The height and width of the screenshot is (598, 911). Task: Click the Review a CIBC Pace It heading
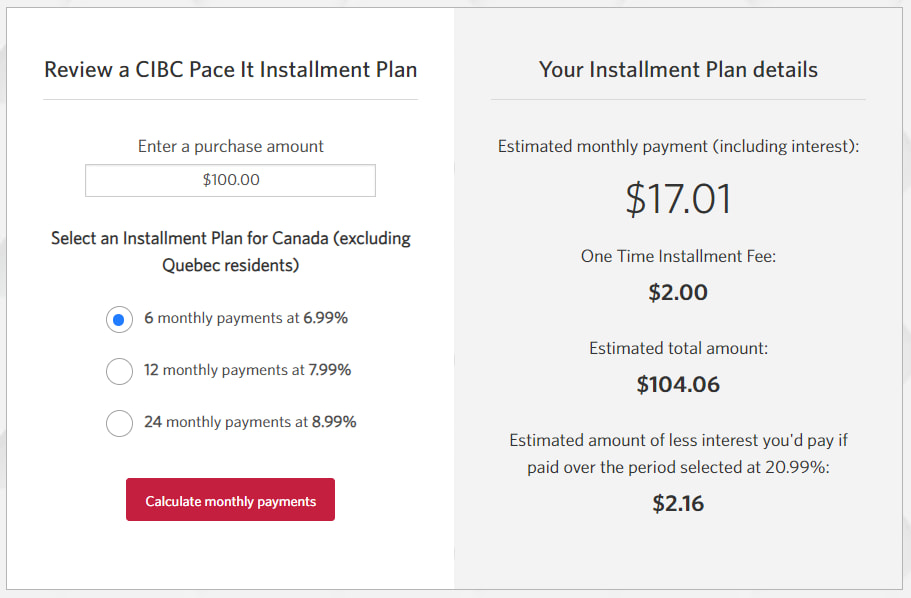pyautogui.click(x=229, y=69)
